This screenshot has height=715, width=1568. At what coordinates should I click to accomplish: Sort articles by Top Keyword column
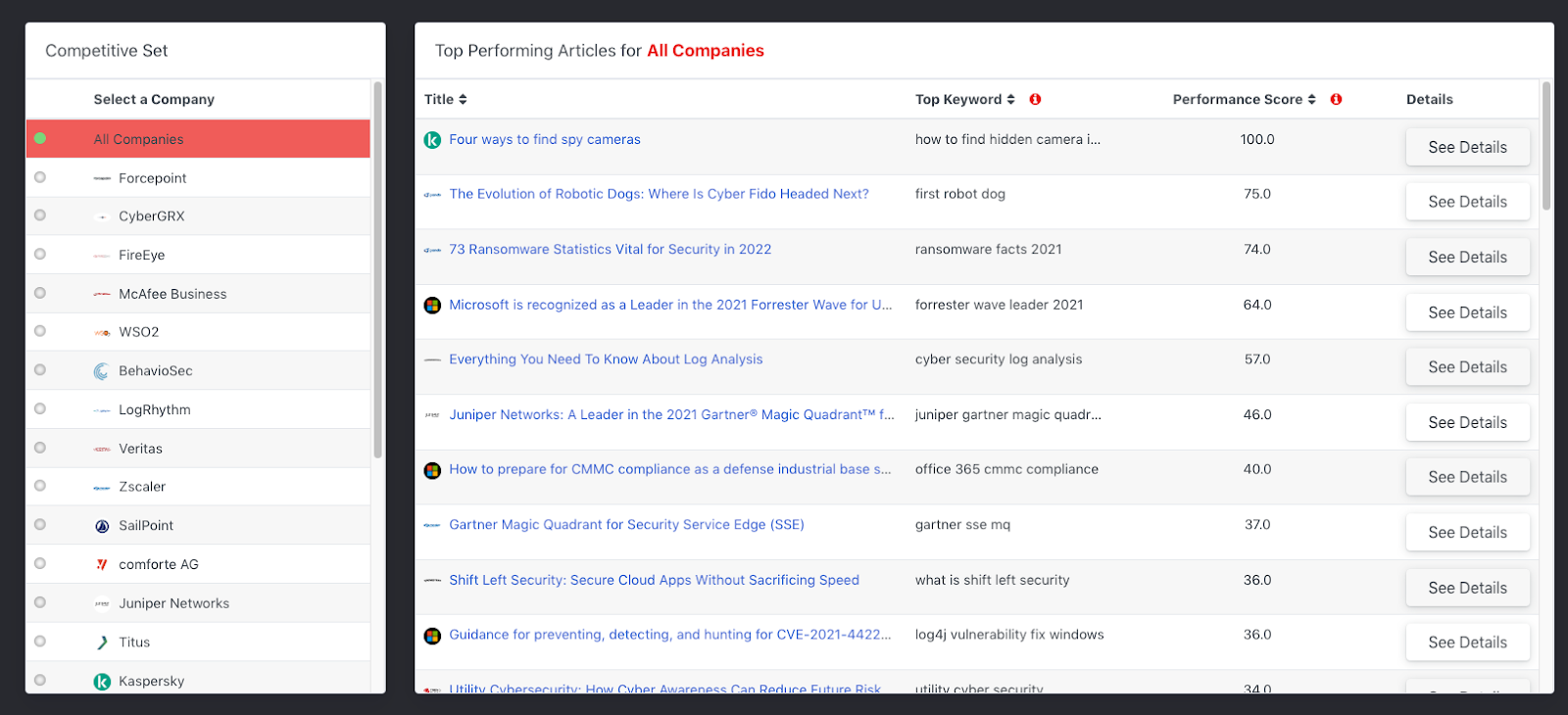[x=965, y=100]
